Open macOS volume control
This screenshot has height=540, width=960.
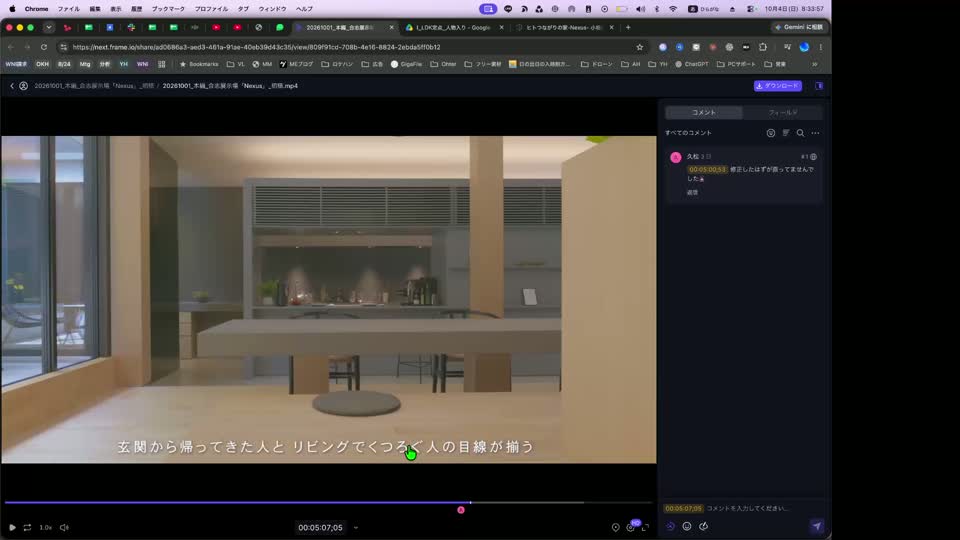point(640,9)
